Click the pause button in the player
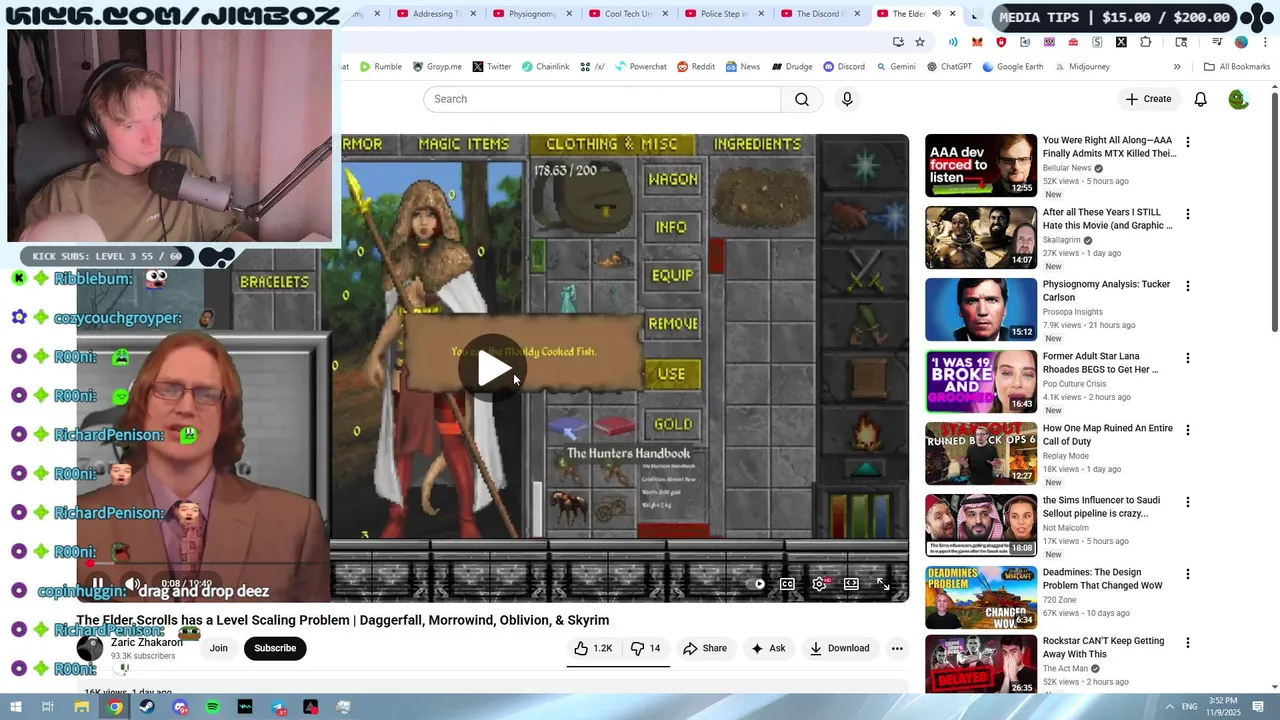1280x720 pixels. click(x=98, y=584)
